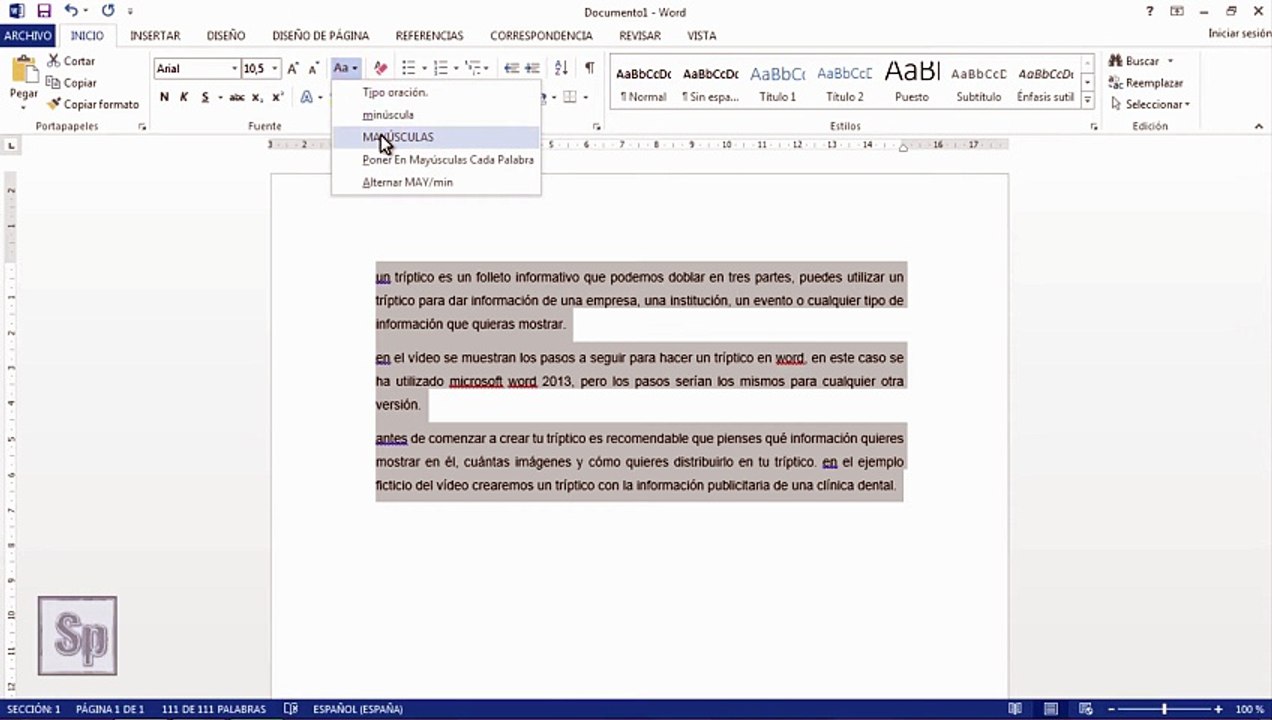Screen dimensions: 1272x720
Task: Click the proofing book icon in status bar
Action: pyautogui.click(x=291, y=709)
